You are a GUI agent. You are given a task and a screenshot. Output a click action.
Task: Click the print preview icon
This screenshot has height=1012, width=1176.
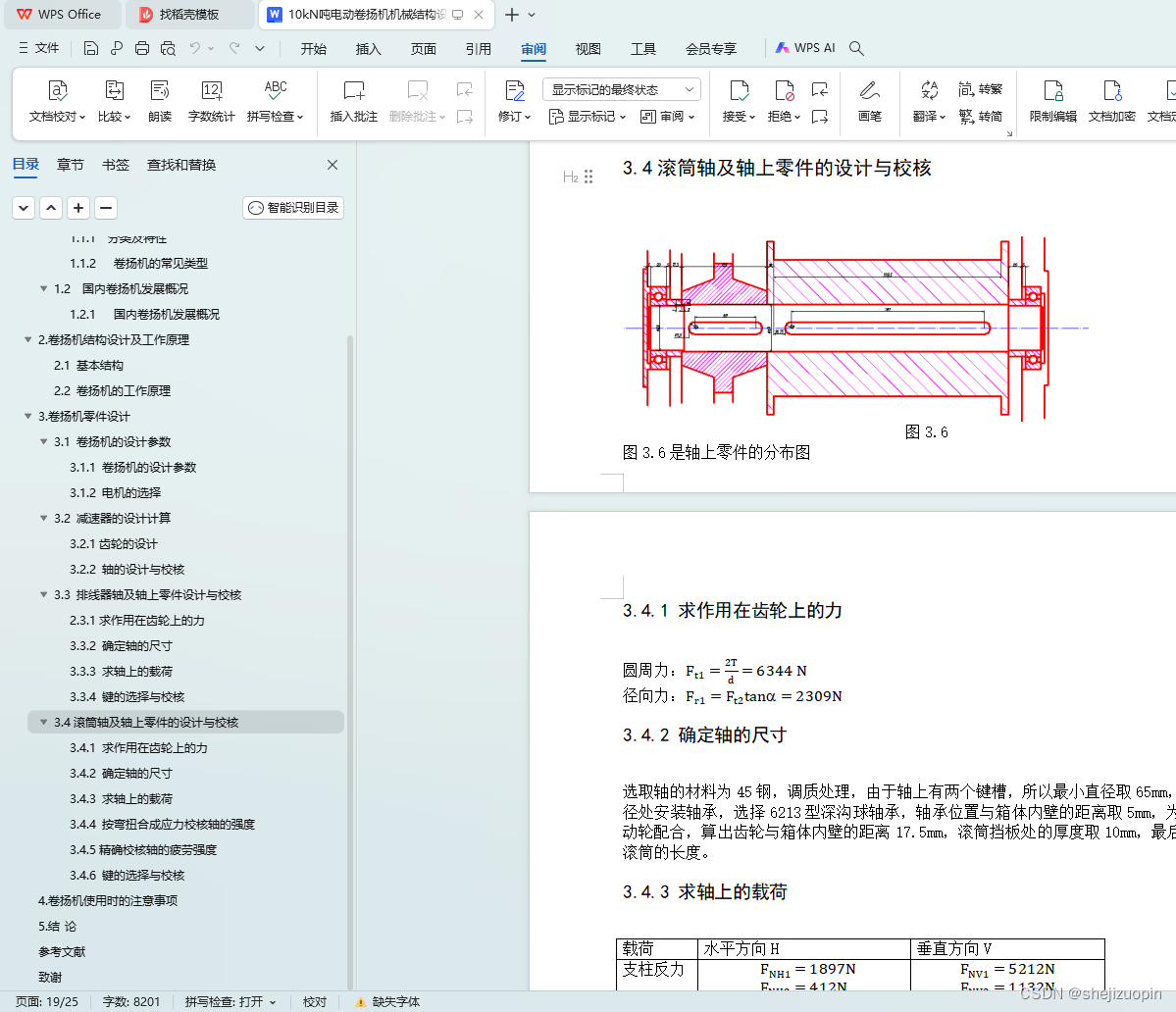pyautogui.click(x=168, y=48)
